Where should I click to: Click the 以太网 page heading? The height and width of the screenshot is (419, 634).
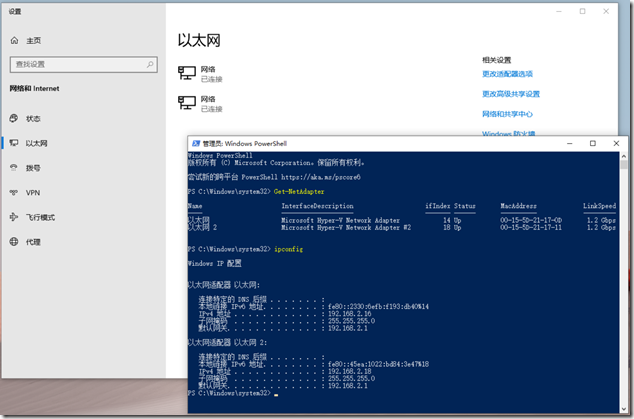[x=199, y=40]
